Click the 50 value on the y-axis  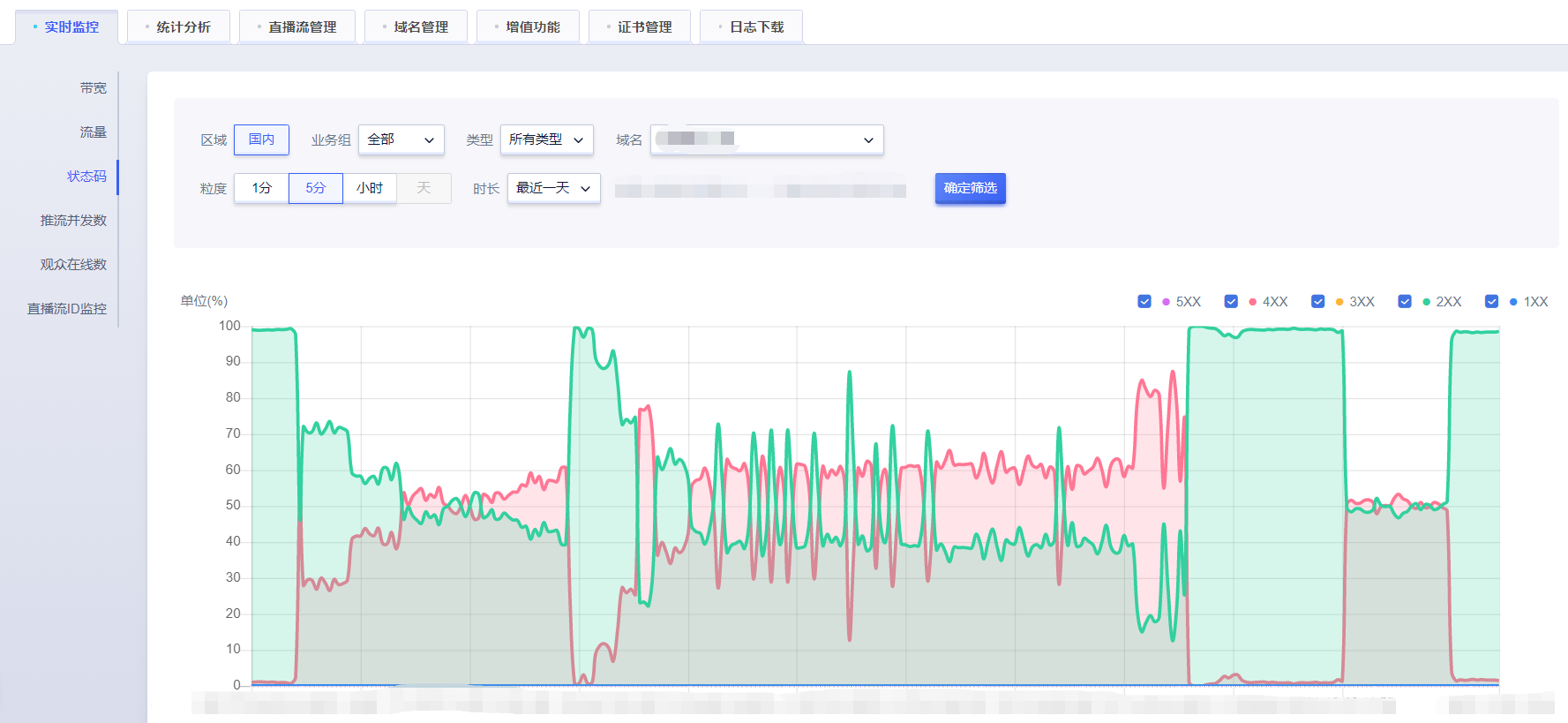coord(233,505)
